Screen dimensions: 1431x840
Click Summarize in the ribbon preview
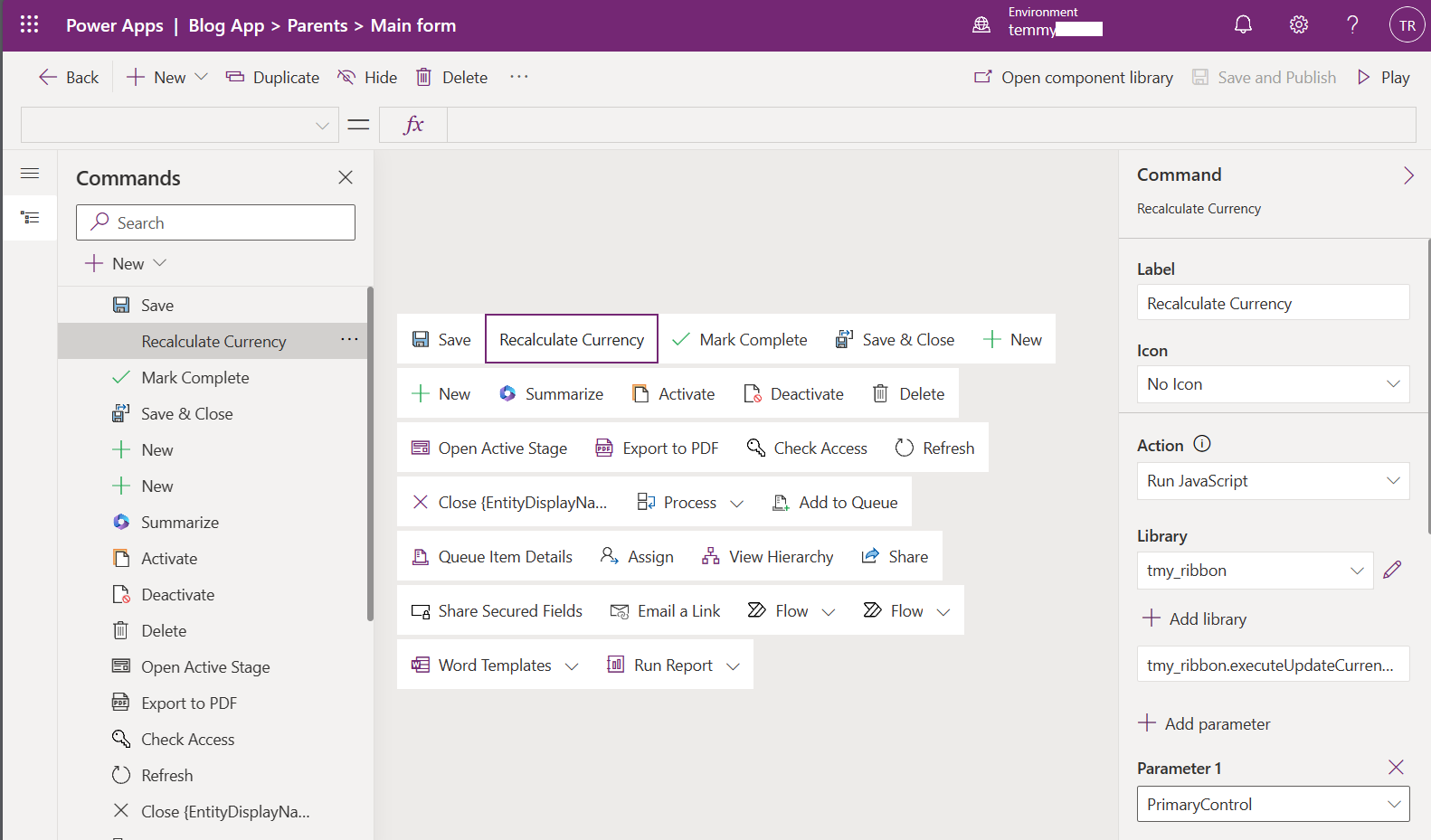[551, 393]
